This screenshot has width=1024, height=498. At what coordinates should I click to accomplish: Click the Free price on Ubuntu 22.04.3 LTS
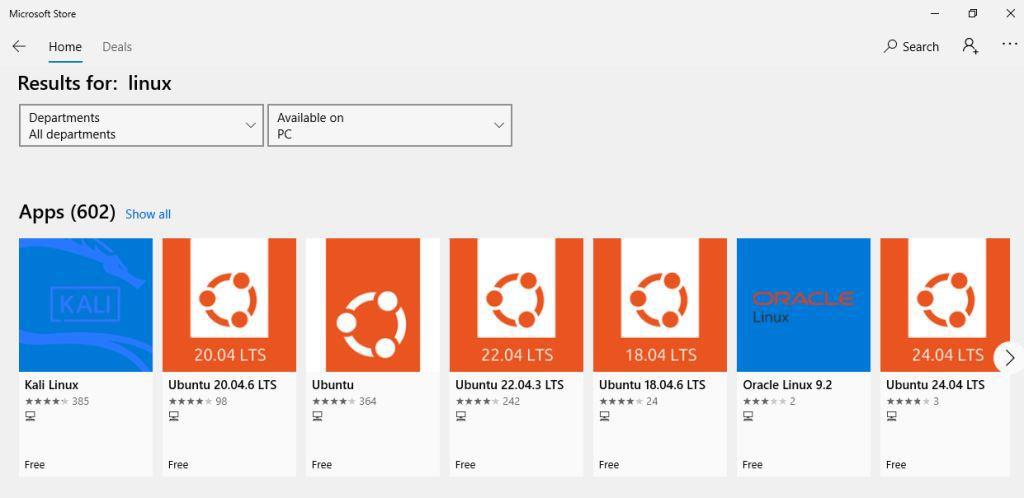[466, 465]
